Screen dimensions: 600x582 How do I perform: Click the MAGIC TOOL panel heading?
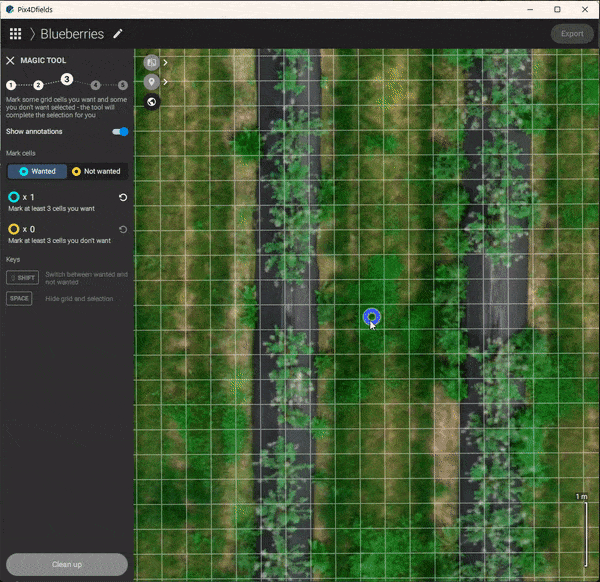(43, 60)
